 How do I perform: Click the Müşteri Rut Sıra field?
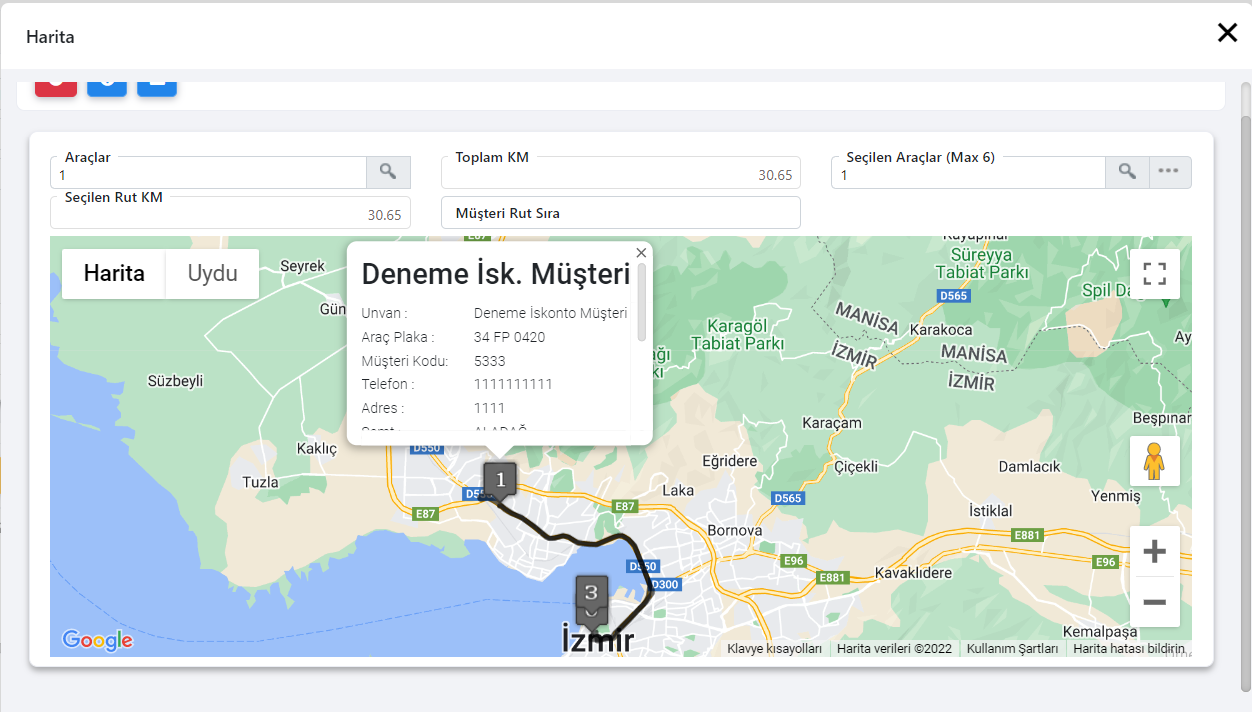pyautogui.click(x=621, y=213)
